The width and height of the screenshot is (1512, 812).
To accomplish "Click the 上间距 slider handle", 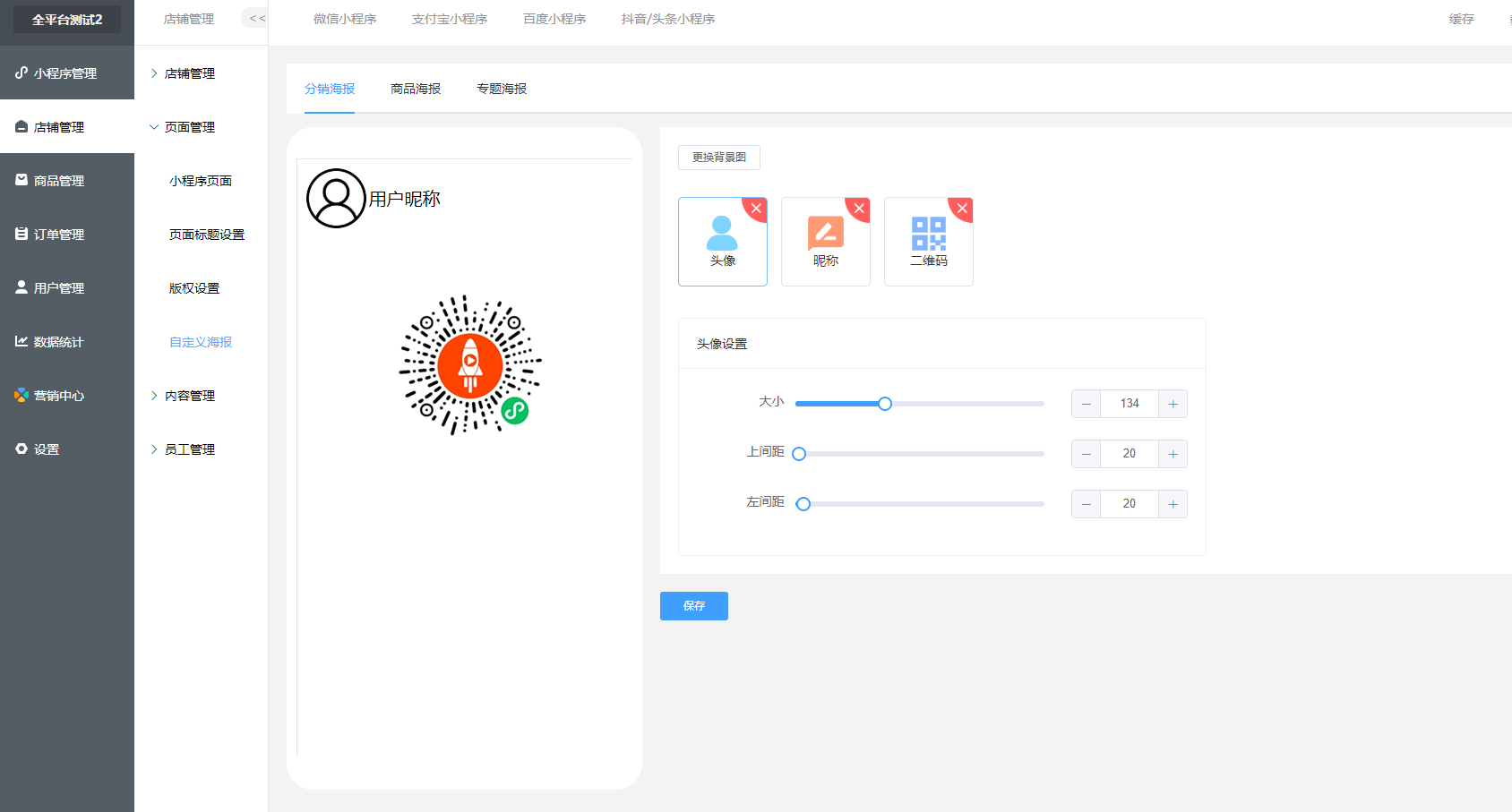I will (x=799, y=454).
